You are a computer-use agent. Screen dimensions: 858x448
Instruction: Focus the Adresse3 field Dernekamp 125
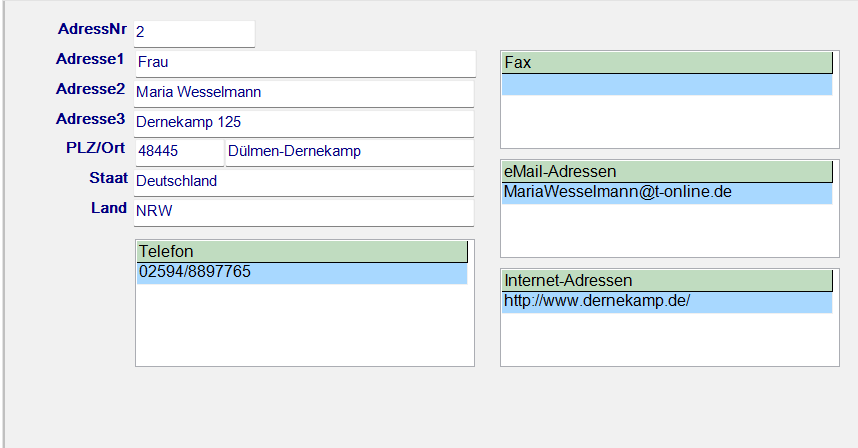[x=304, y=123]
